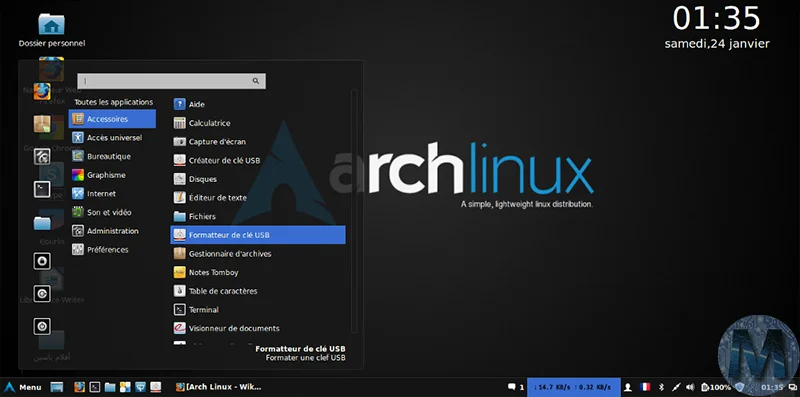Image resolution: width=800 pixels, height=397 pixels.
Task: Open the notifications bubble icon in tray
Action: tap(512, 387)
